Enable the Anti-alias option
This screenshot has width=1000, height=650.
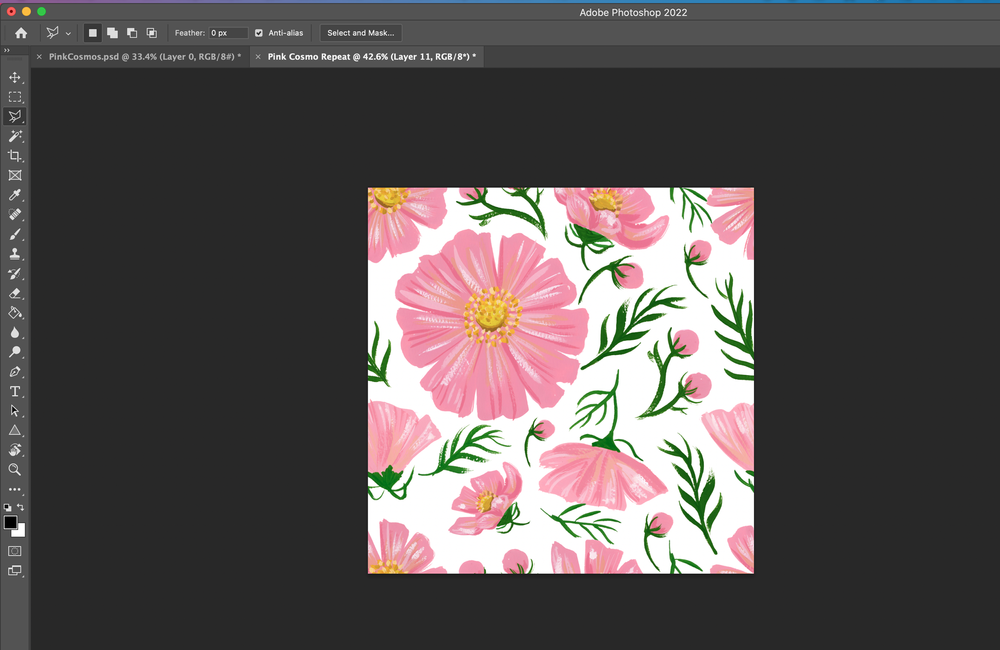coord(258,32)
